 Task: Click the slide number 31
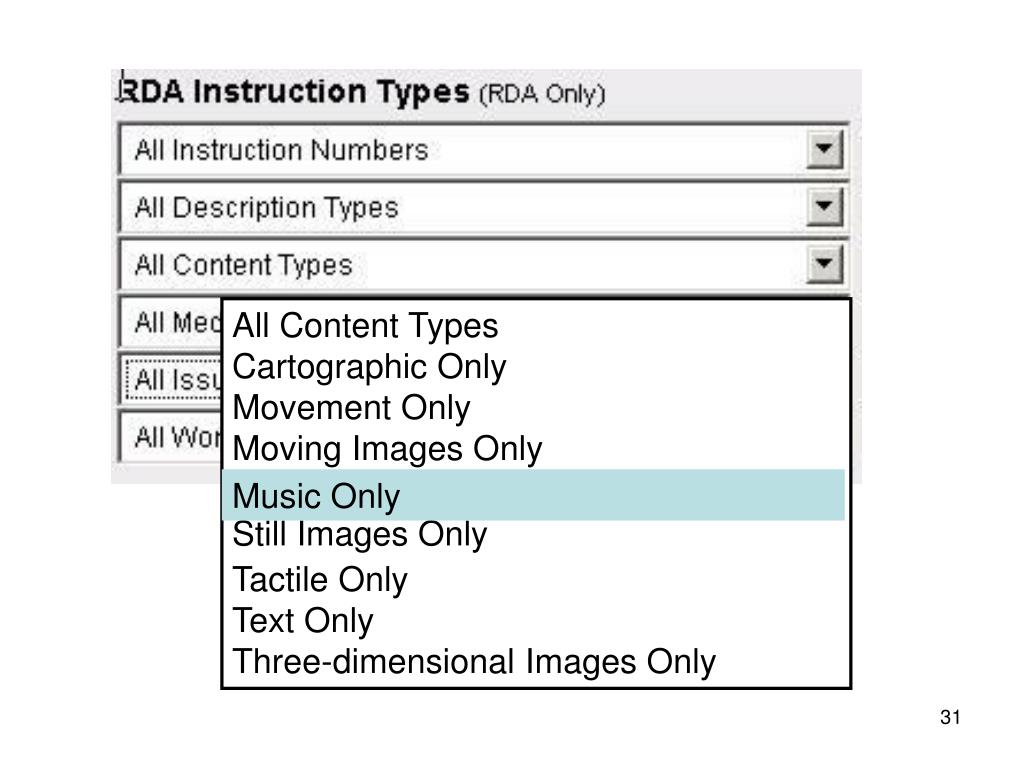coord(950,717)
